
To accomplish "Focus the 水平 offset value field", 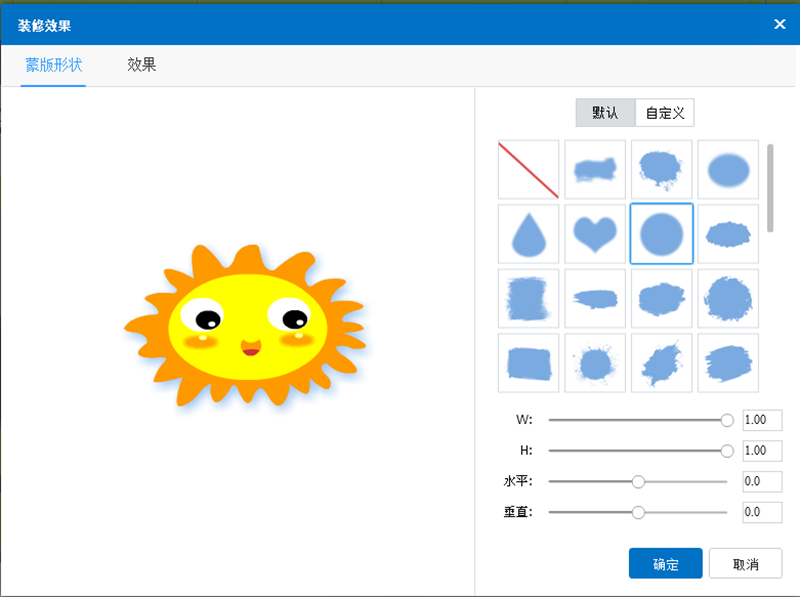I will (762, 482).
